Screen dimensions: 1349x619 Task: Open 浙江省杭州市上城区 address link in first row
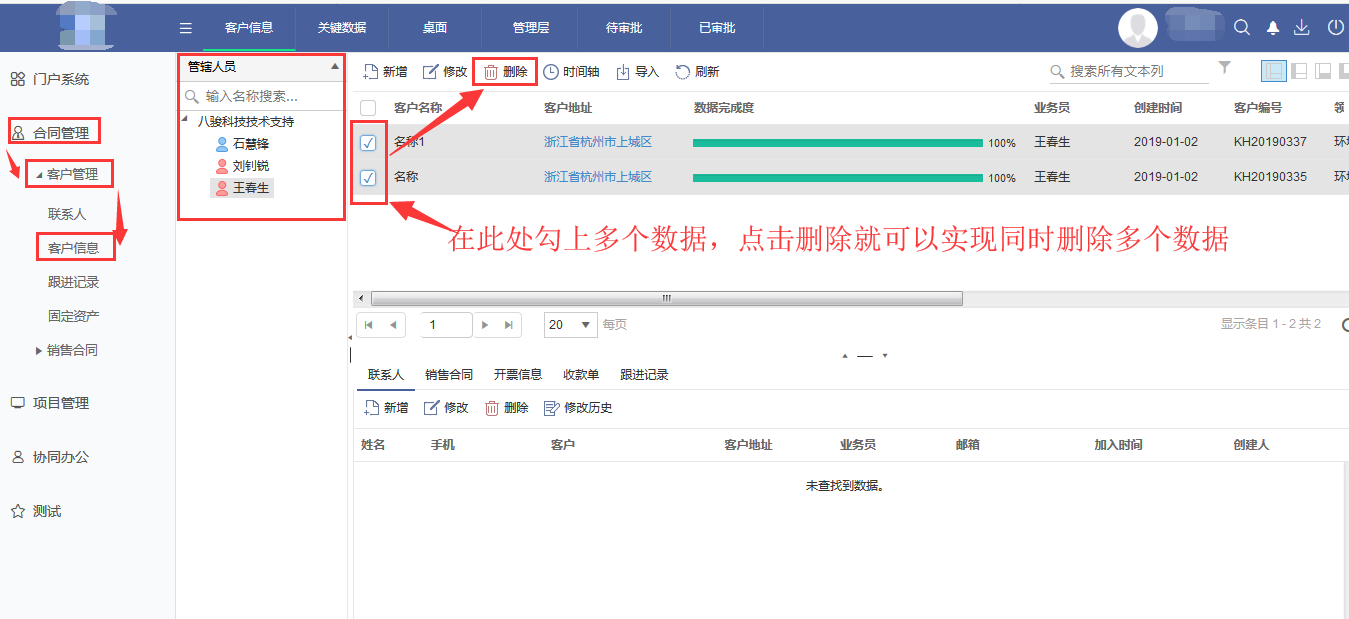tap(598, 143)
